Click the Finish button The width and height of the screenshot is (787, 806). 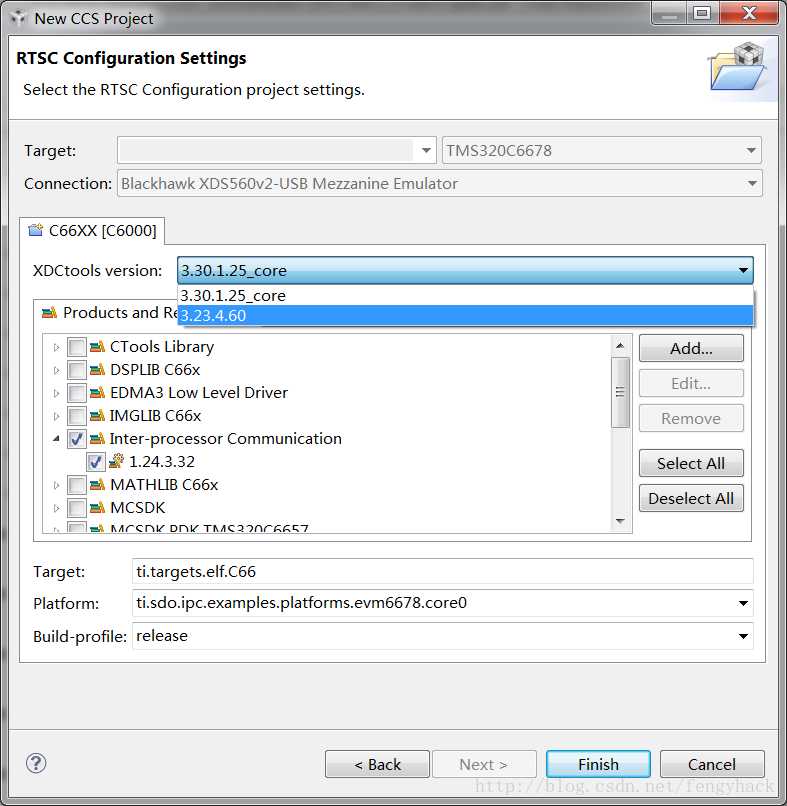click(x=598, y=764)
